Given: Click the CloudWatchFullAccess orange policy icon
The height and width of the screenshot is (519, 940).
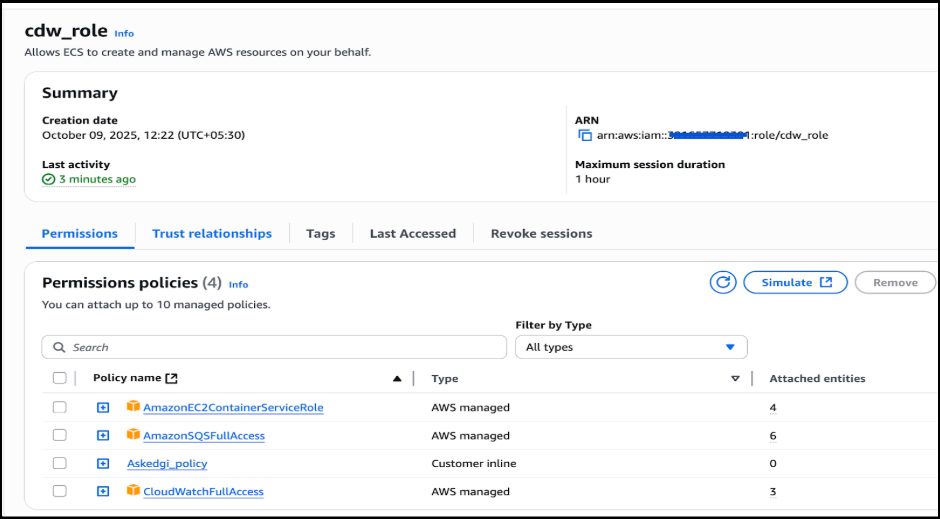Looking at the screenshot, I should tap(133, 491).
